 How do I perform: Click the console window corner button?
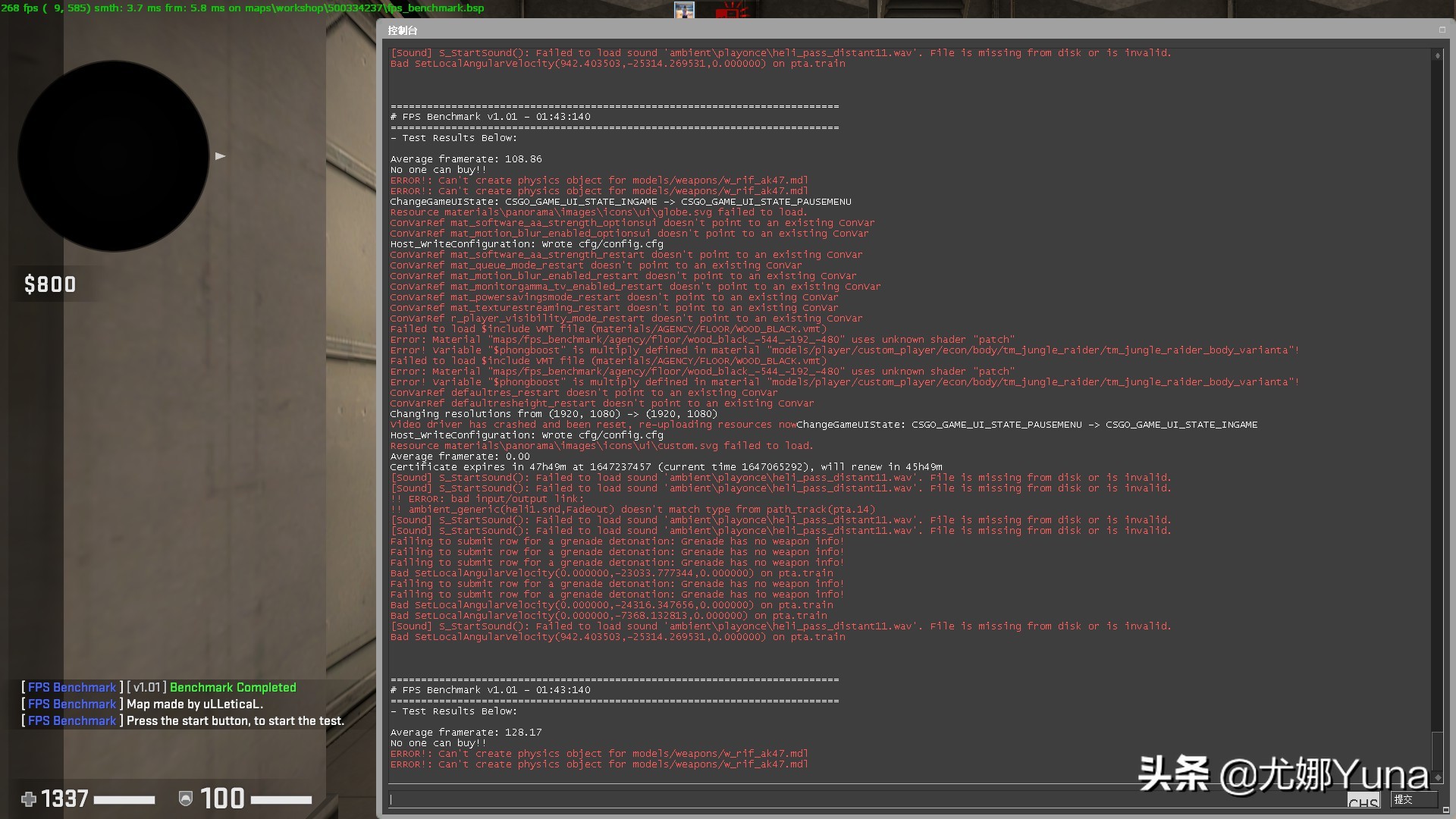click(1442, 30)
